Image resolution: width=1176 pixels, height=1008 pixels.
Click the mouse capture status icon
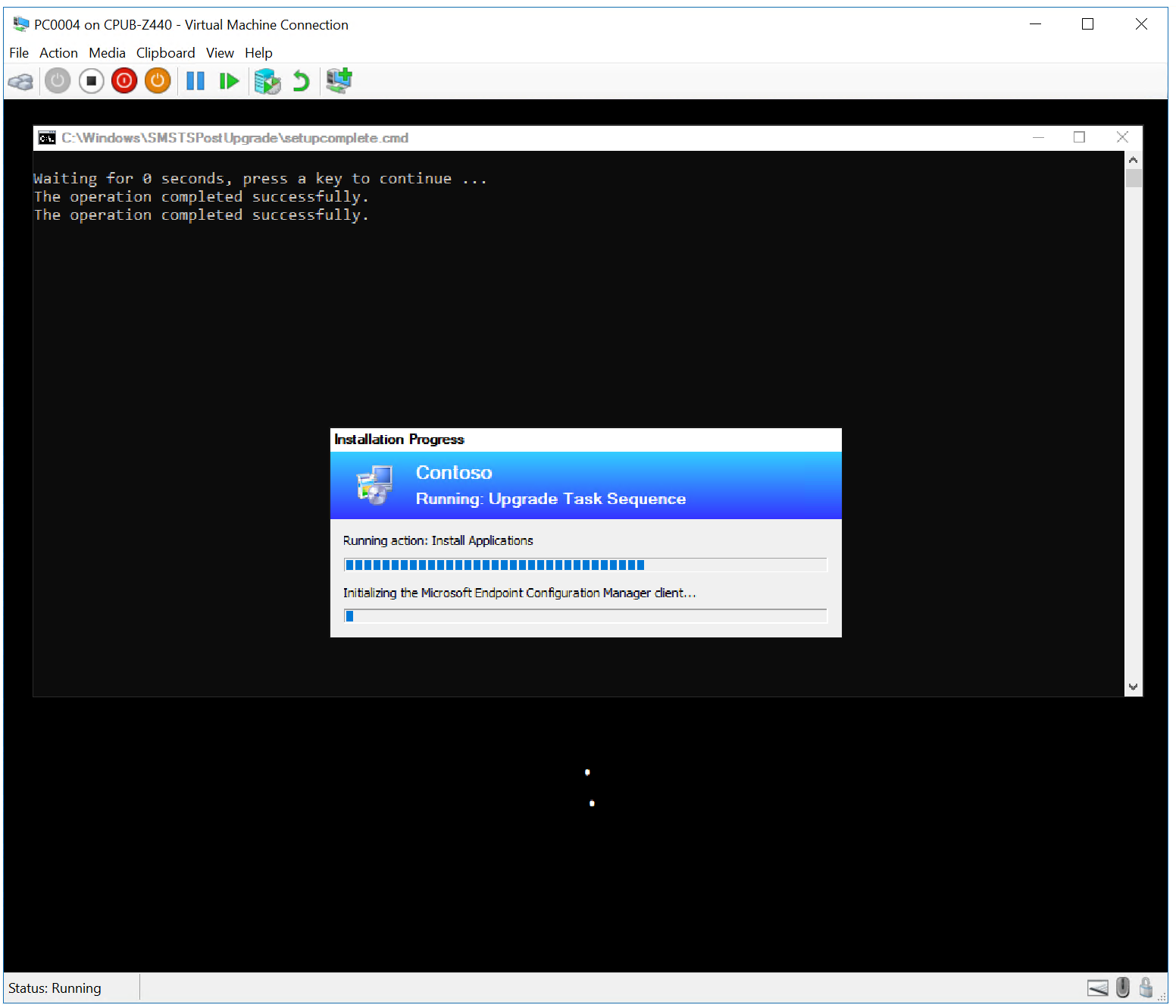click(x=1122, y=988)
